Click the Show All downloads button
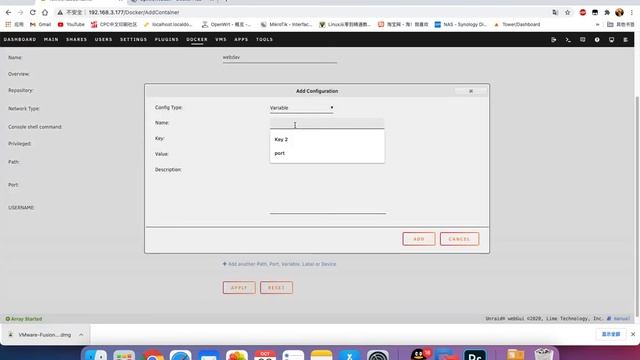 (x=611, y=334)
